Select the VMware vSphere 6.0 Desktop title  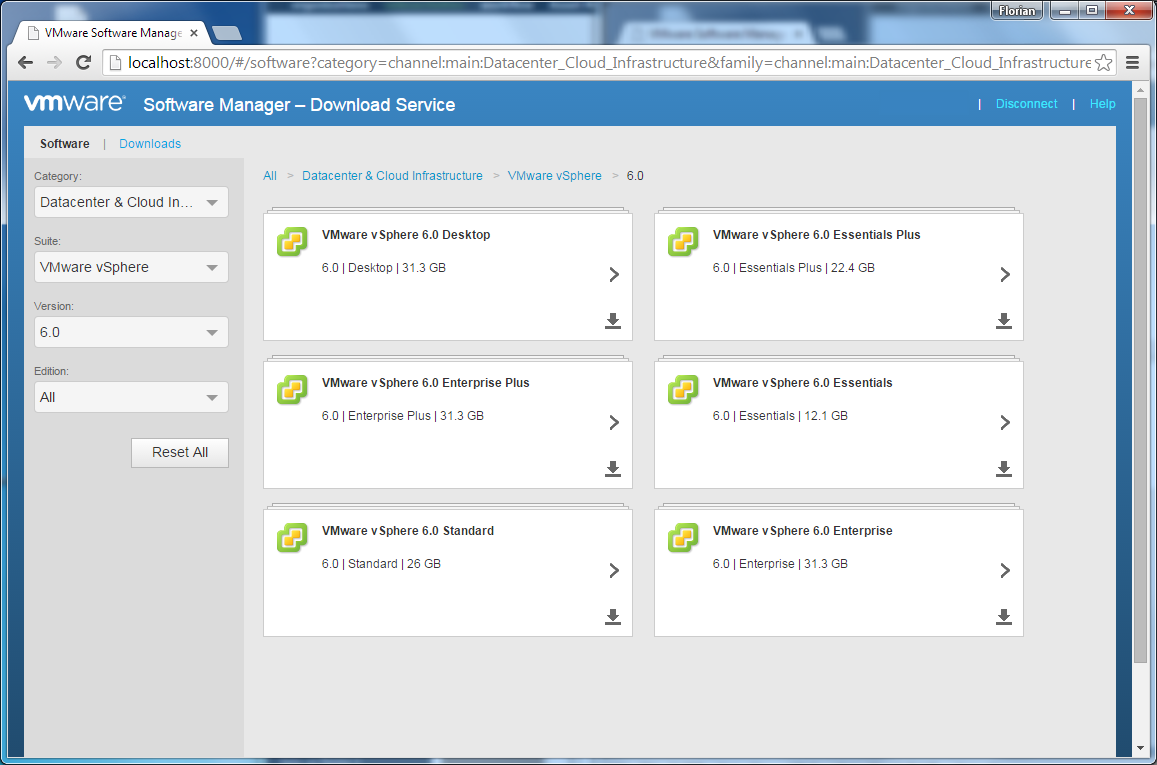[406, 235]
